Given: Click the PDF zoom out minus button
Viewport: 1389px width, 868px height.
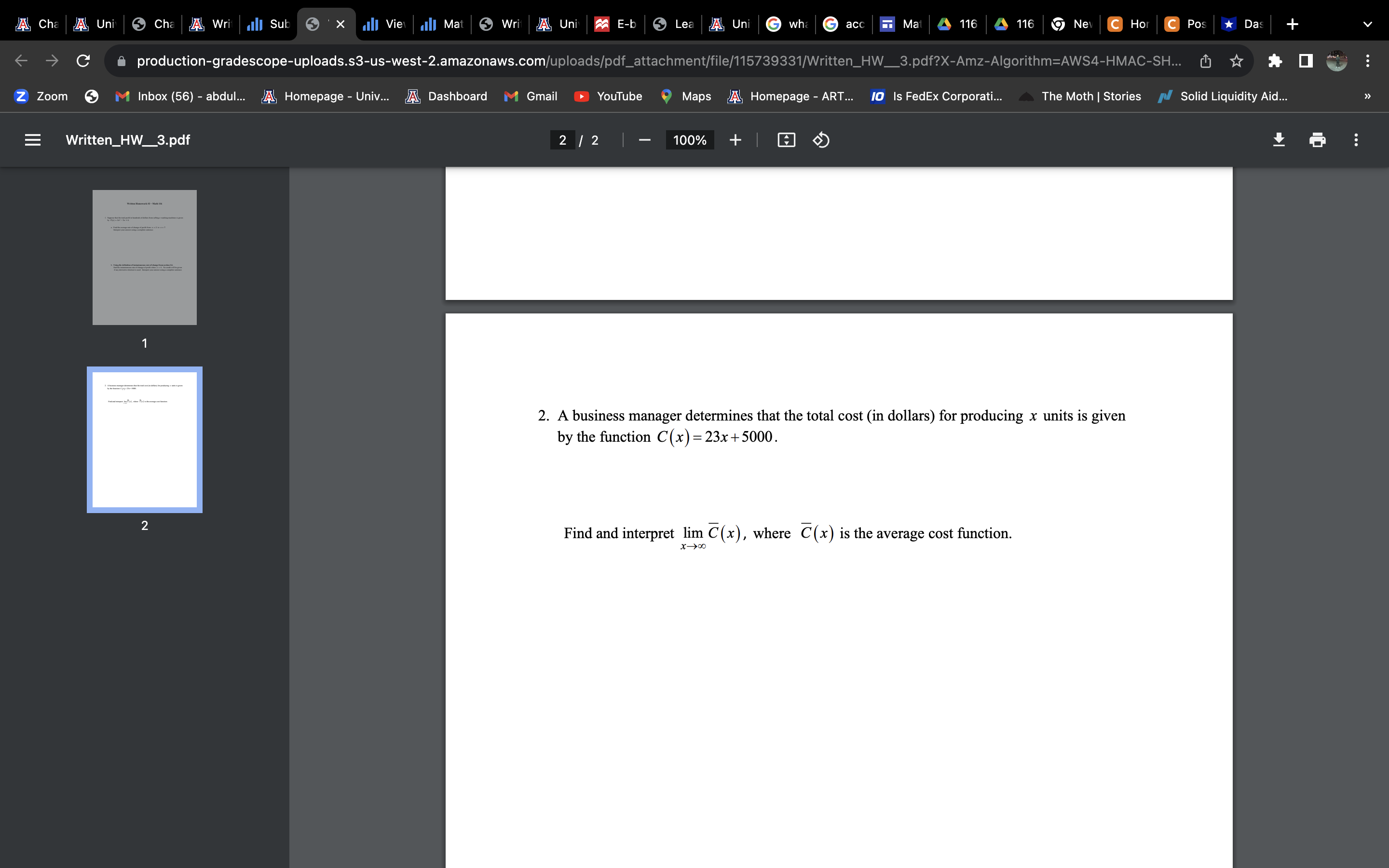Looking at the screenshot, I should click(644, 140).
